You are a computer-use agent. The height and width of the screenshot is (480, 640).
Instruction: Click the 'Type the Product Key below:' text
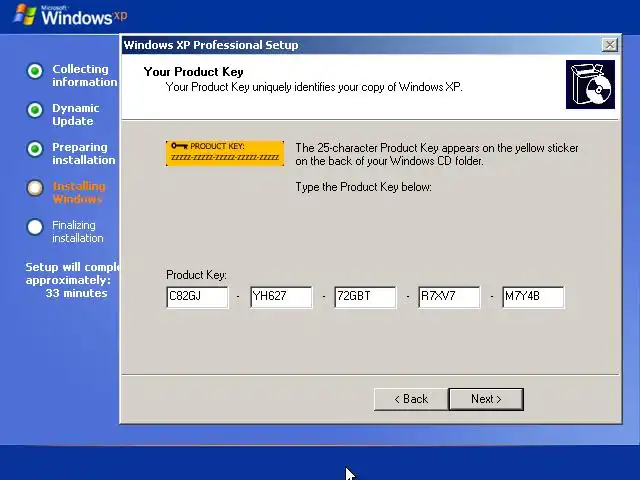point(363,187)
